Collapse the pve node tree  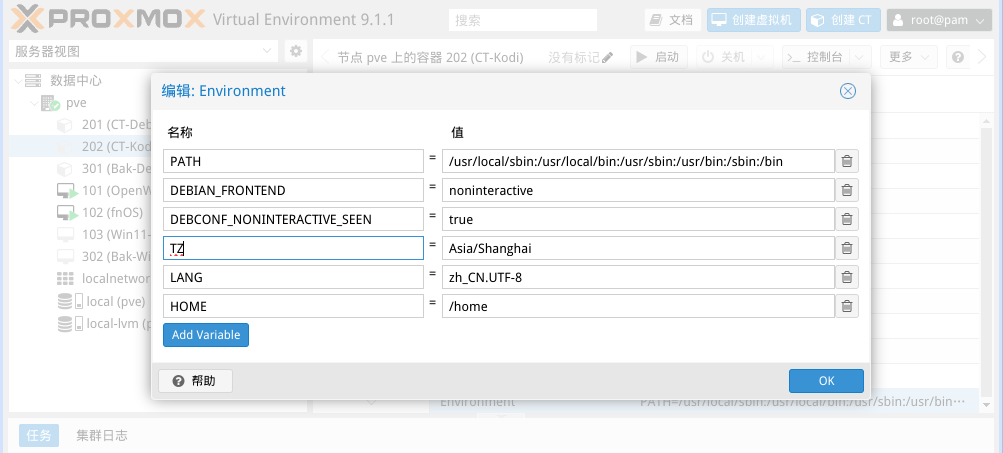pos(34,103)
